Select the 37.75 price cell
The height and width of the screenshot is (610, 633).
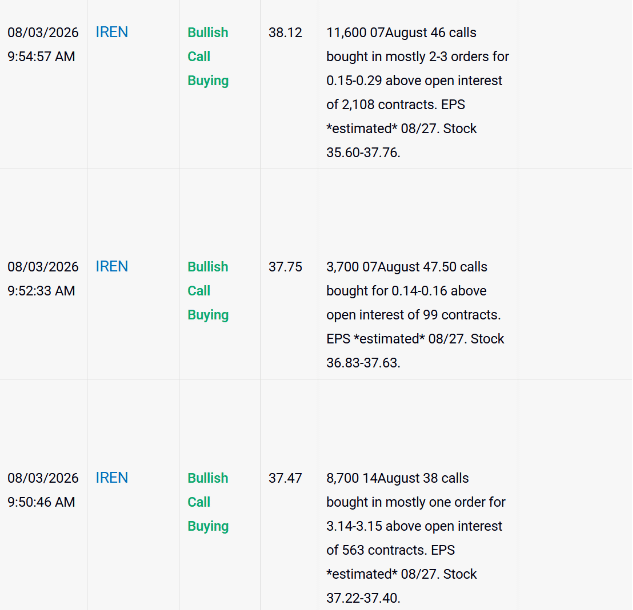pyautogui.click(x=285, y=267)
